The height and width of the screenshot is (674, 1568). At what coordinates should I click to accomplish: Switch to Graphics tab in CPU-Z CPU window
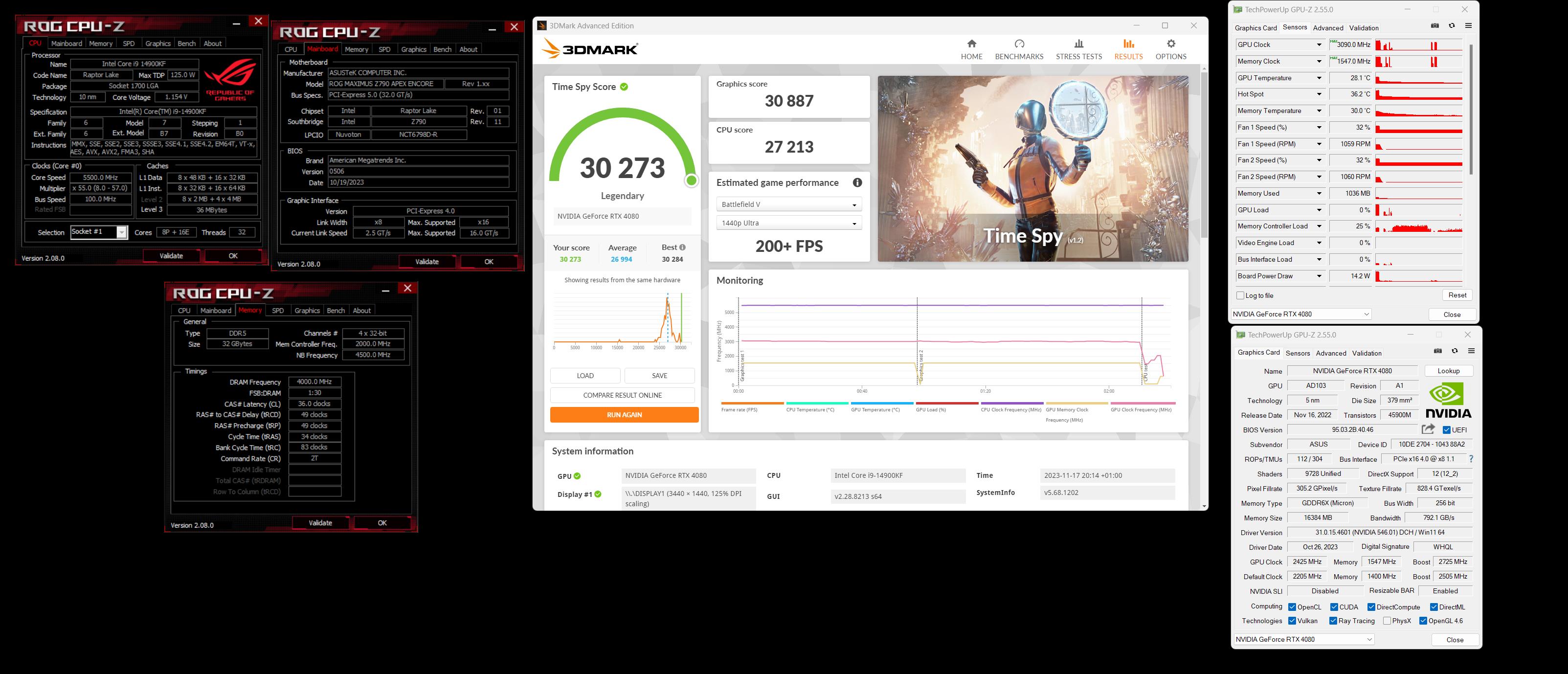click(x=157, y=44)
